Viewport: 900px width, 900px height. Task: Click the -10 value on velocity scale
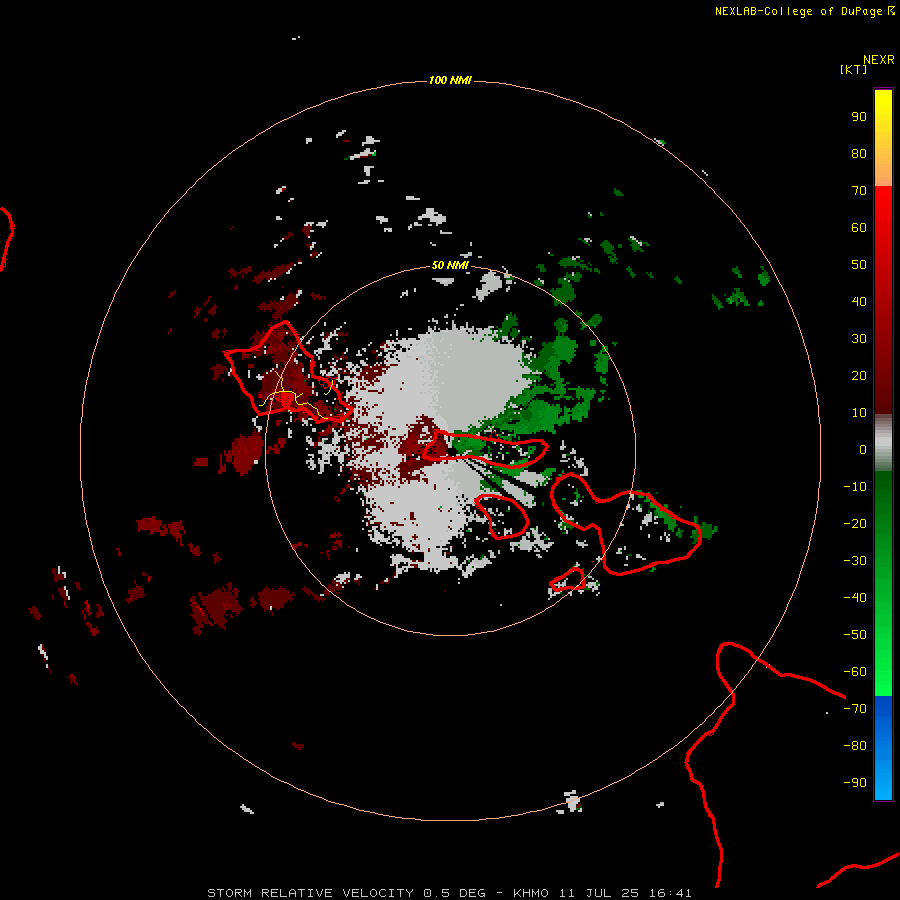click(x=855, y=487)
